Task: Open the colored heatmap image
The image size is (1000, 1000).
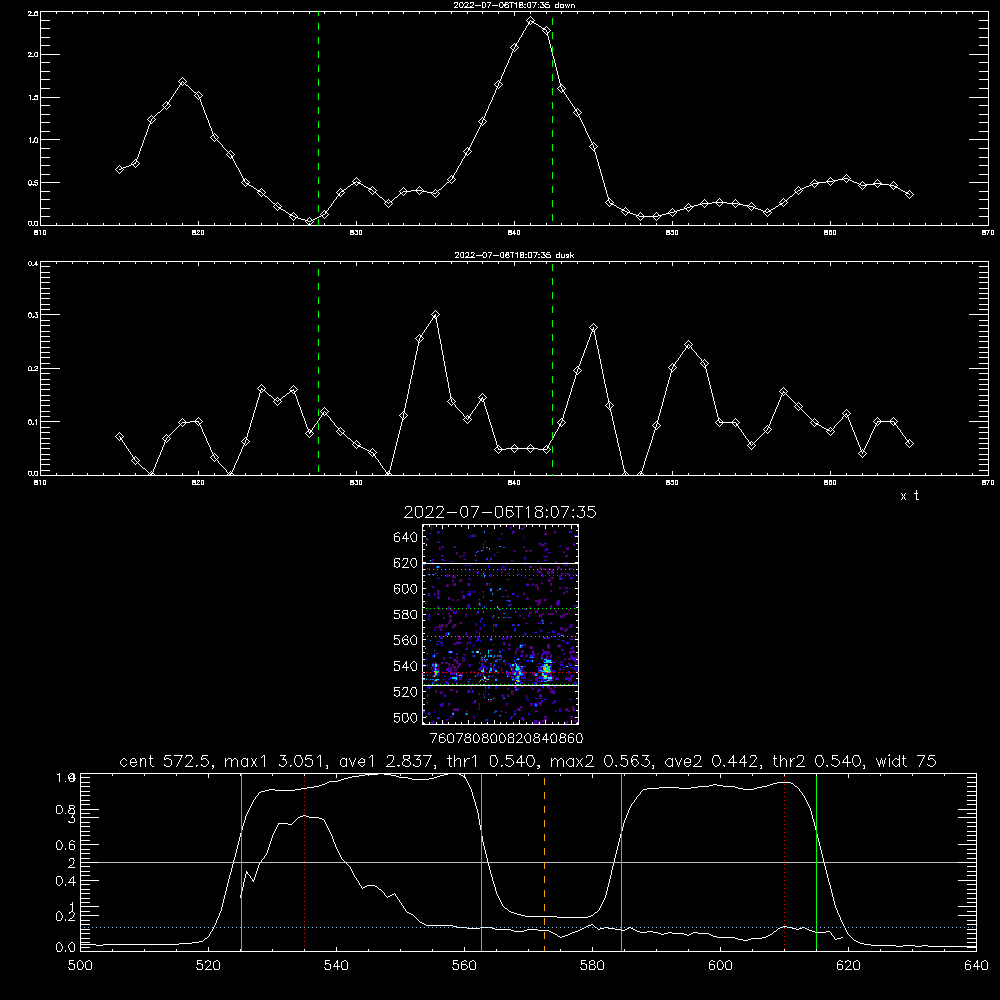Action: (501, 624)
